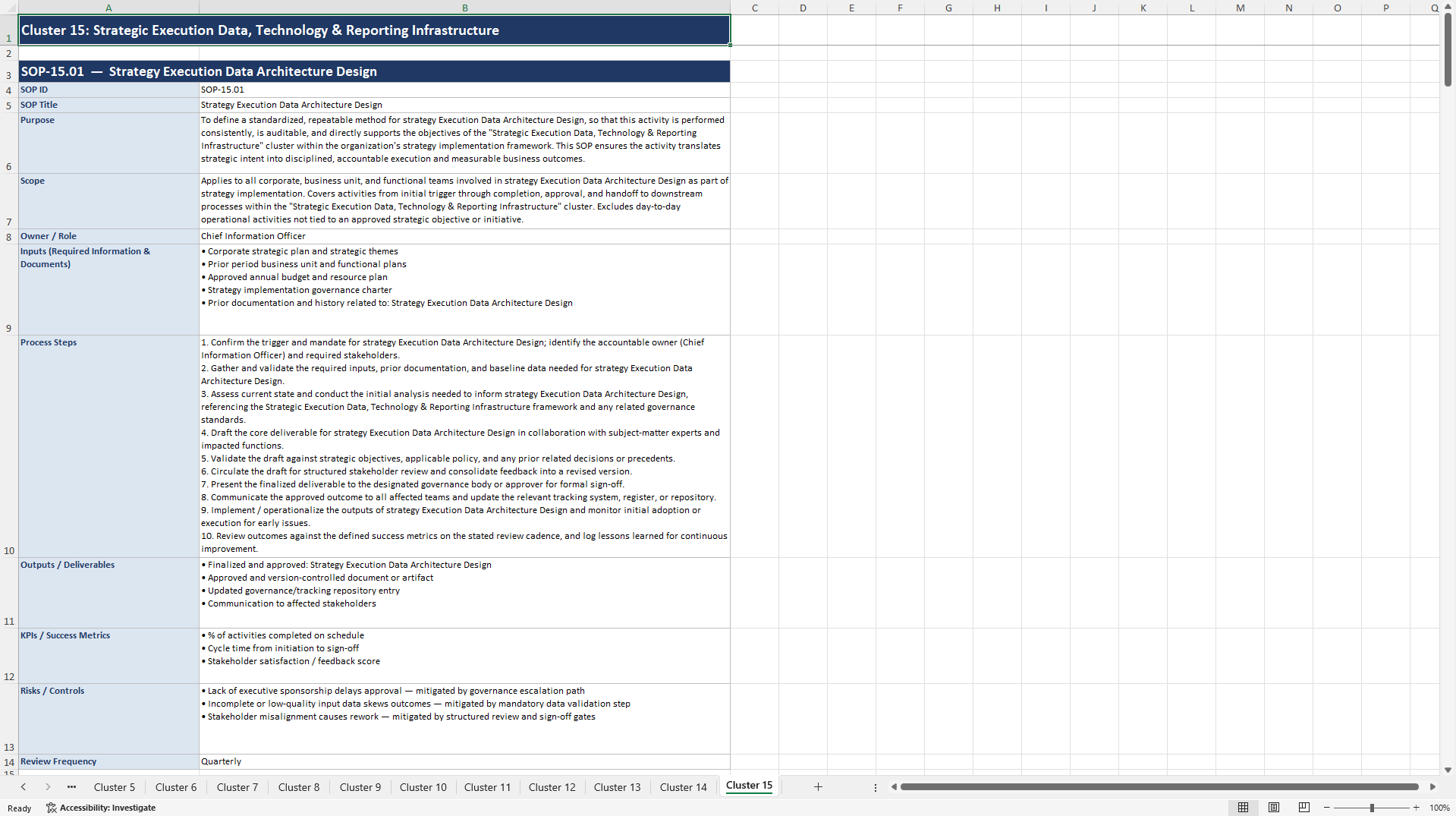Open Cluster 7 sheet tab
Image resolution: width=1456 pixels, height=816 pixels.
[x=237, y=787]
